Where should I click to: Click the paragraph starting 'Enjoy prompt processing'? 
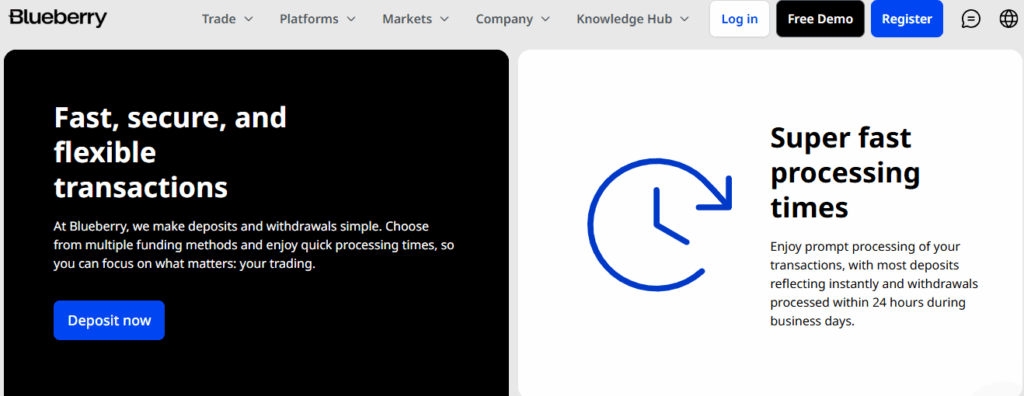pyautogui.click(x=874, y=284)
